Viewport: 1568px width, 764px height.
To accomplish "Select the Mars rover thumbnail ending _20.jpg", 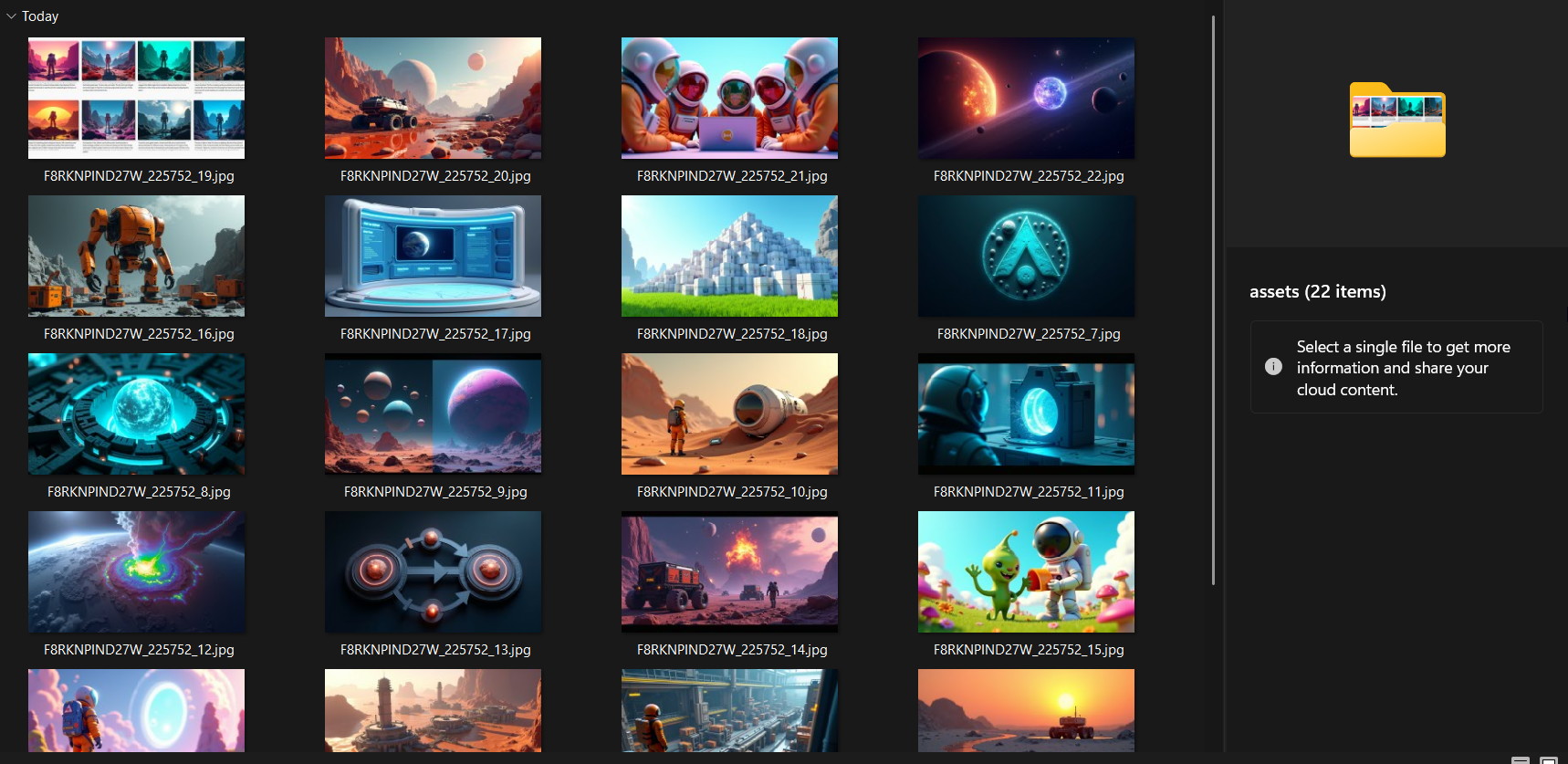I will coord(433,98).
